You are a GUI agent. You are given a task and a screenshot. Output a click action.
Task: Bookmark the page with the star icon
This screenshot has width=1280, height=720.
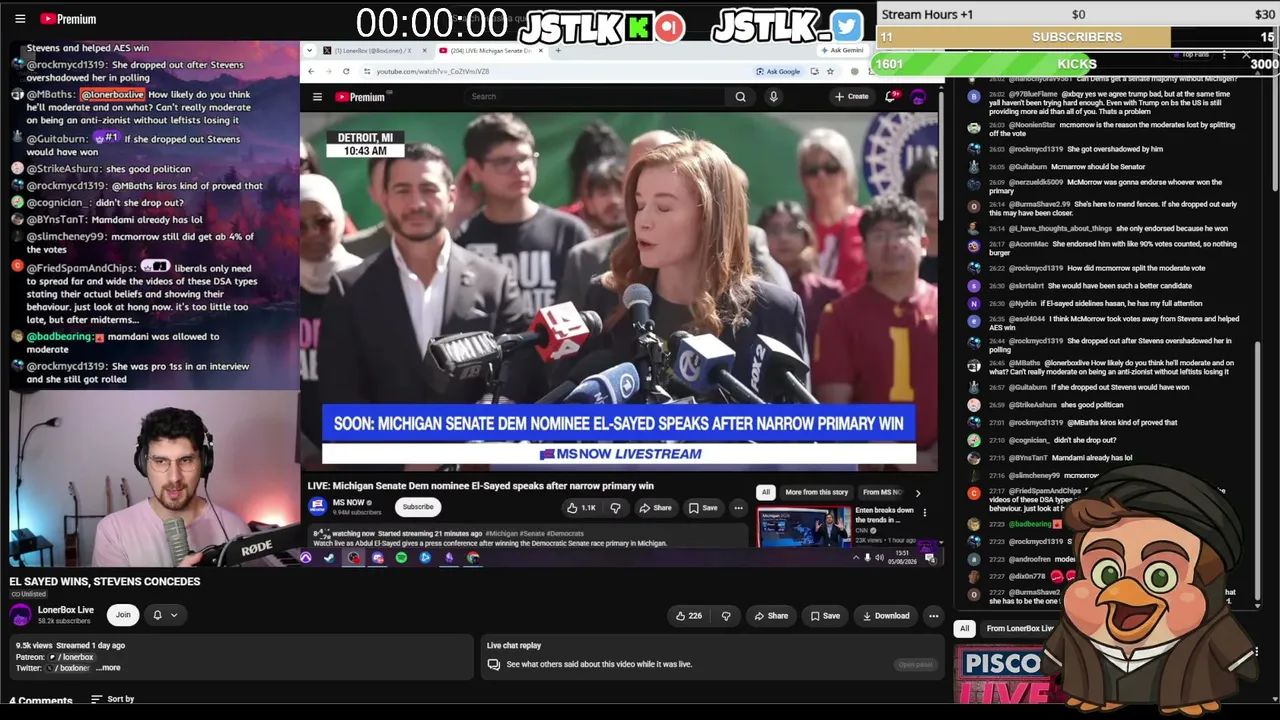(830, 71)
